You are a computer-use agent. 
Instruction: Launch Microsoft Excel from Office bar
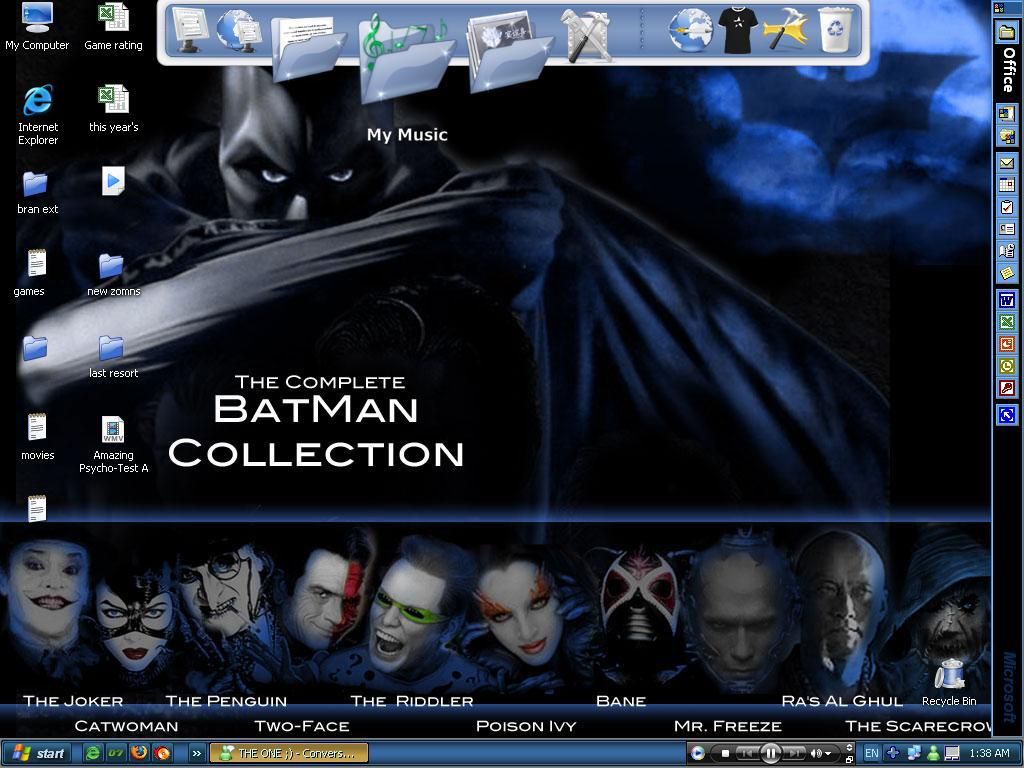click(x=1007, y=322)
